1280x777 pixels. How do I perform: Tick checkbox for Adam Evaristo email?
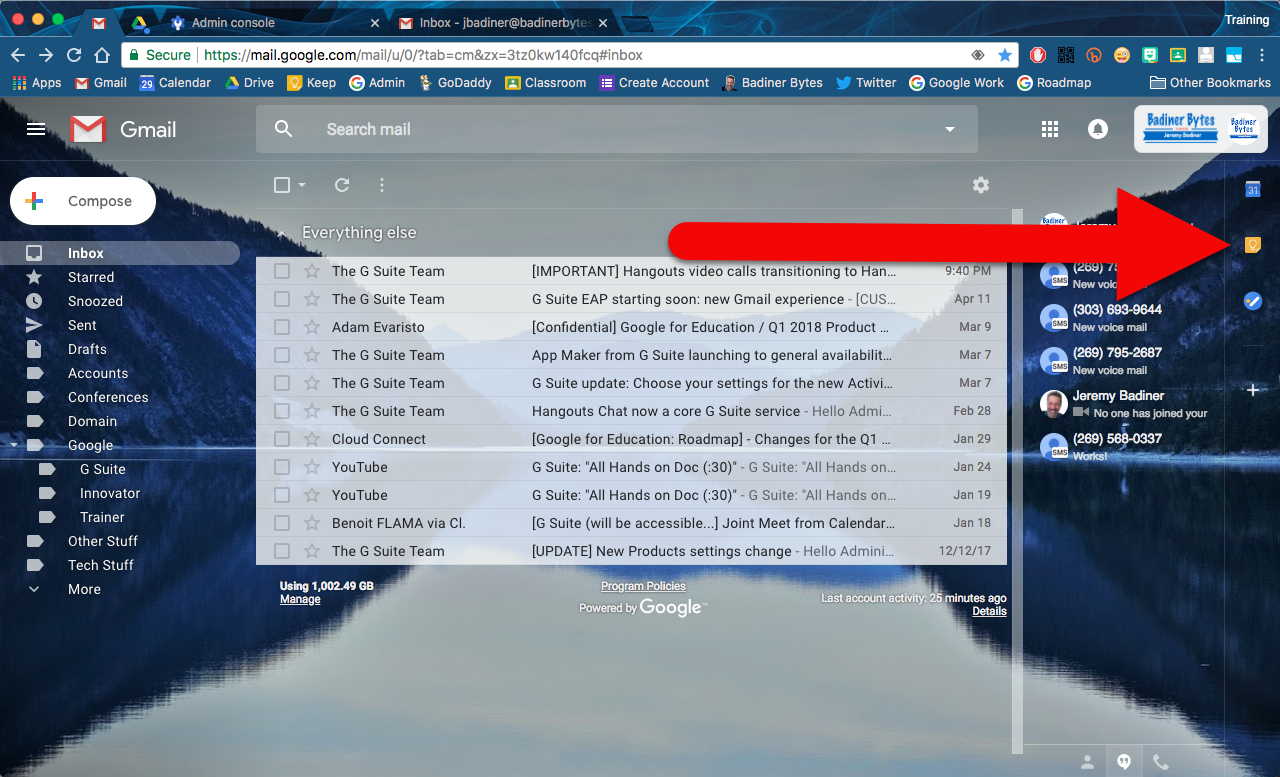(x=282, y=327)
